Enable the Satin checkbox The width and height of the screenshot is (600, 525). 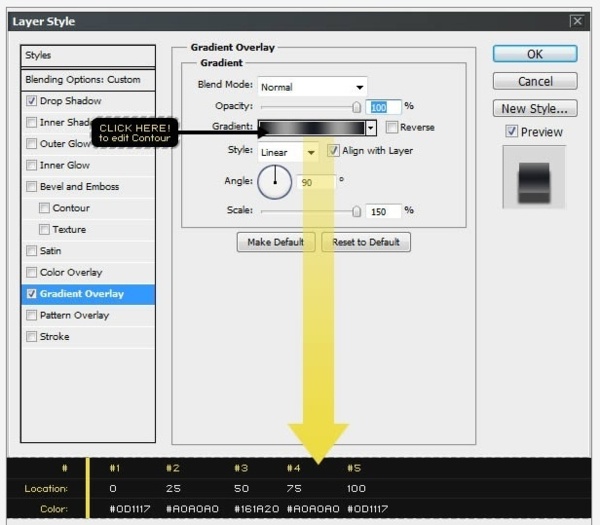click(31, 251)
